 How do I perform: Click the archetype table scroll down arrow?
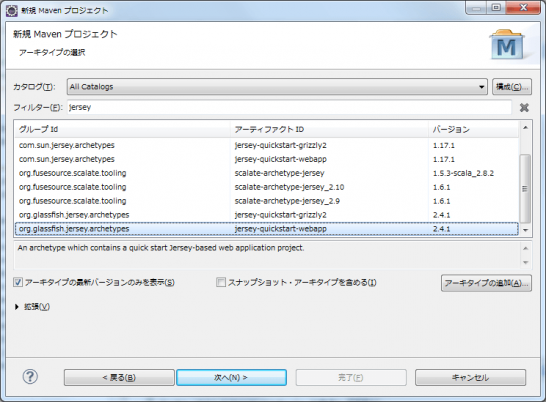(x=525, y=230)
